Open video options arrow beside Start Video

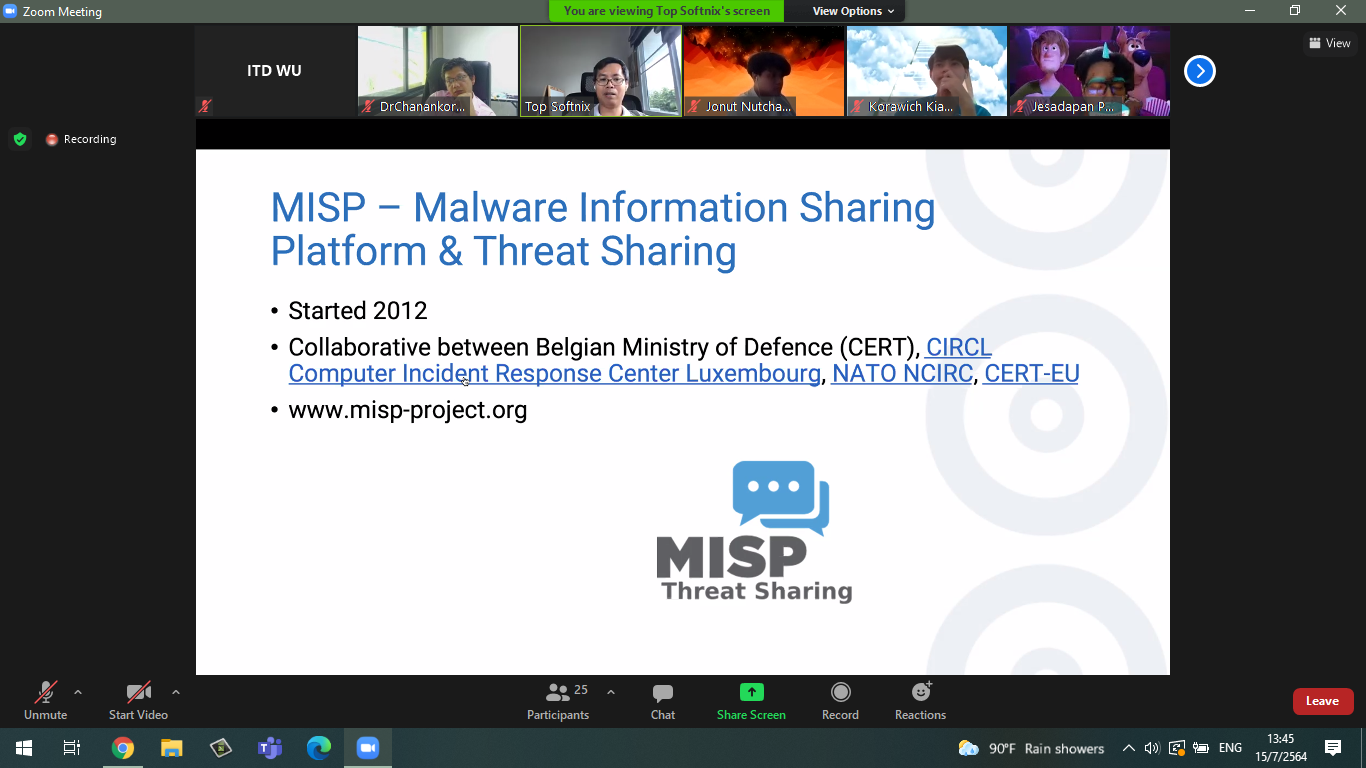pyautogui.click(x=176, y=692)
